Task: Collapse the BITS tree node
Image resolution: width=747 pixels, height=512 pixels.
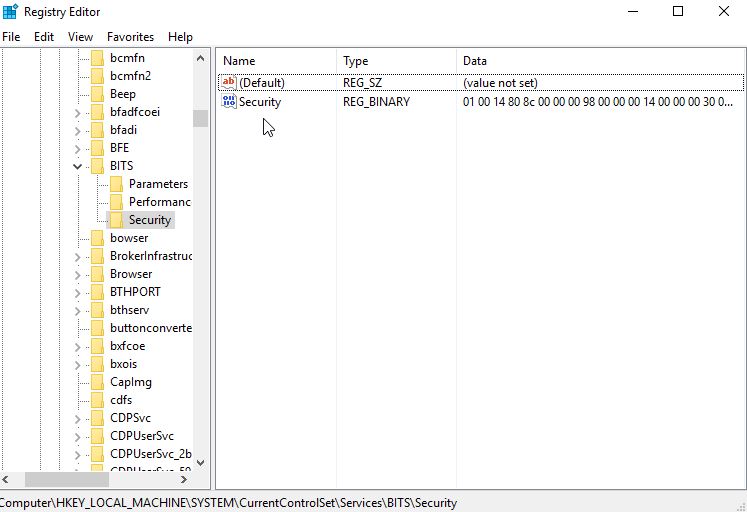Action: coord(78,166)
